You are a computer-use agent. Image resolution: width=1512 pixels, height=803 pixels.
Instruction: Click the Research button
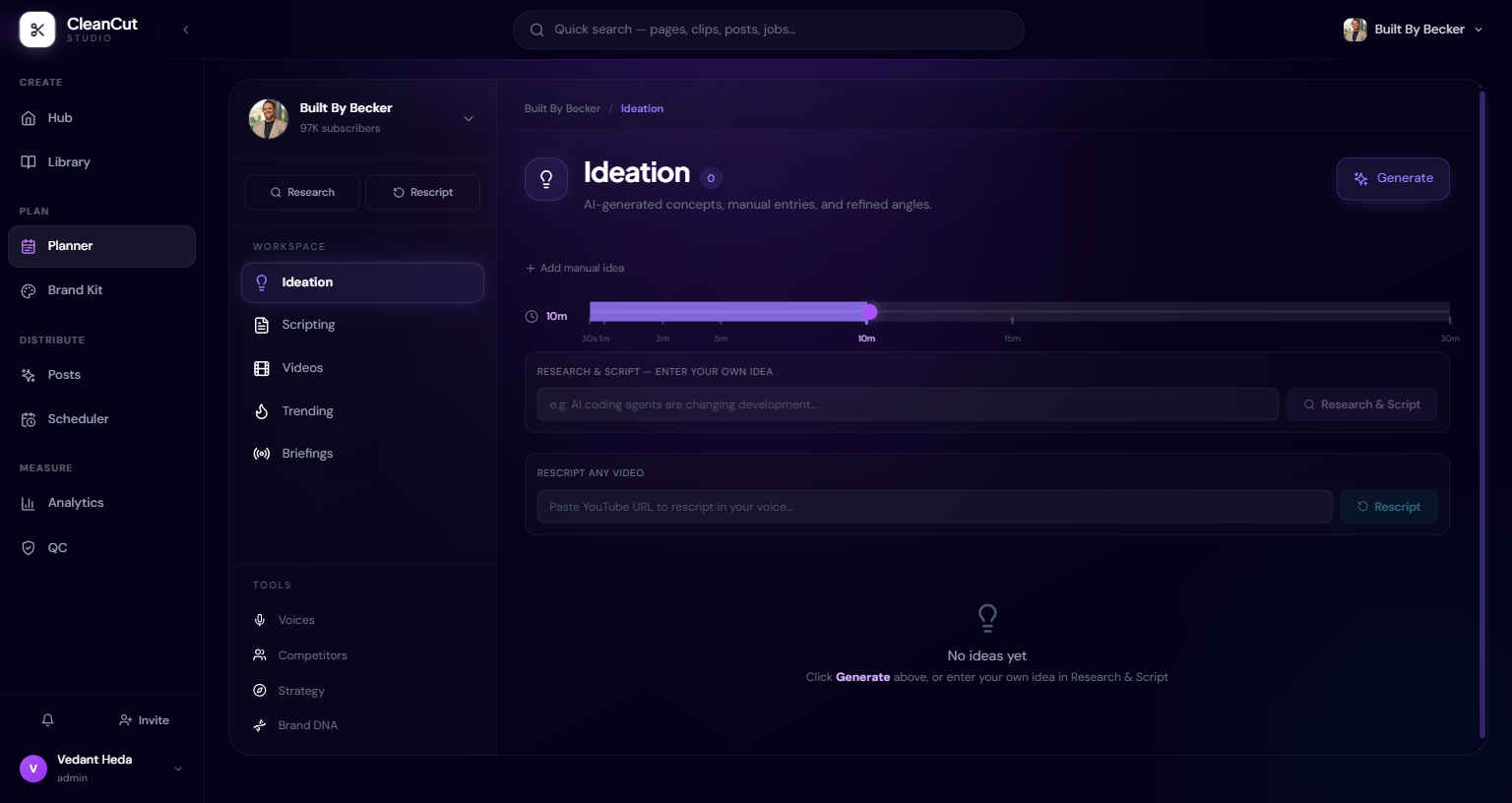tap(302, 193)
